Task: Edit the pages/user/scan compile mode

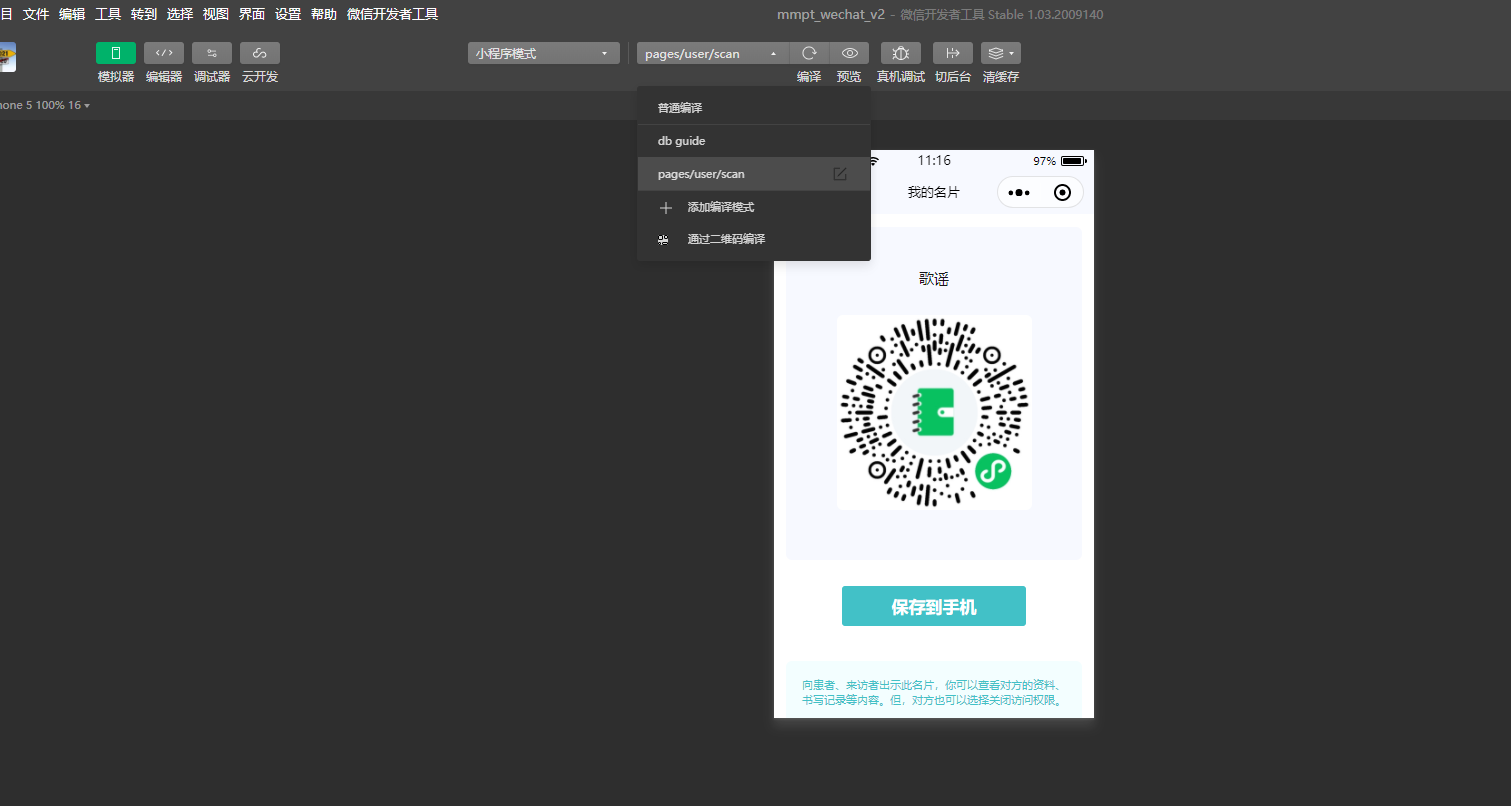Action: point(840,174)
